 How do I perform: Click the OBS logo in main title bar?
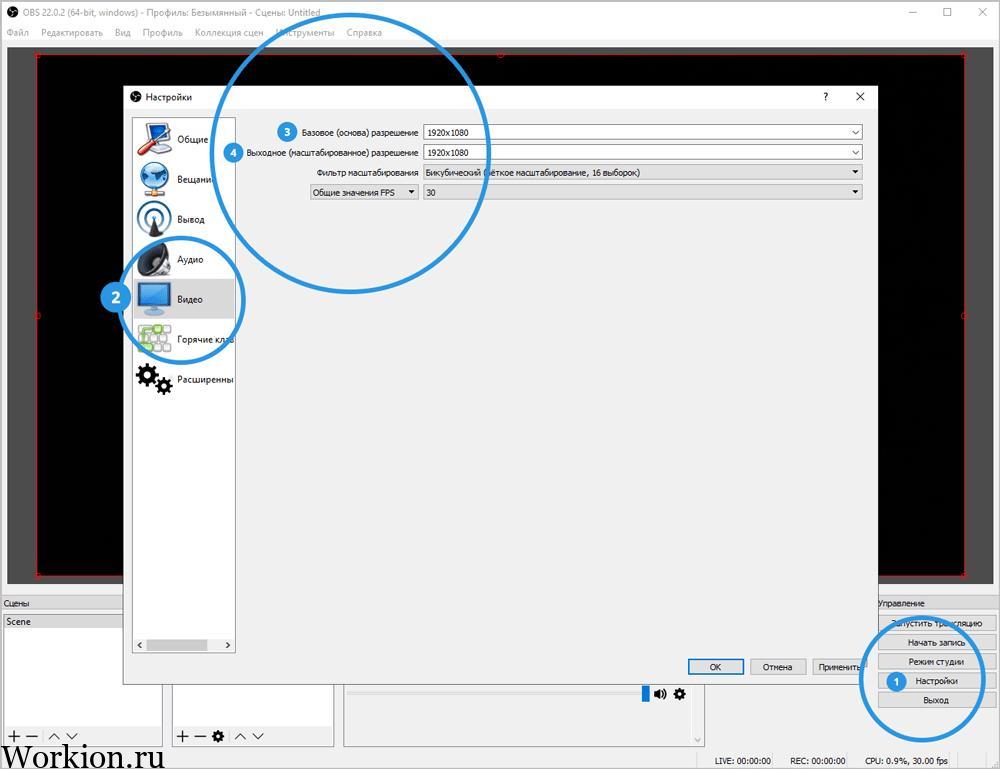[x=12, y=12]
